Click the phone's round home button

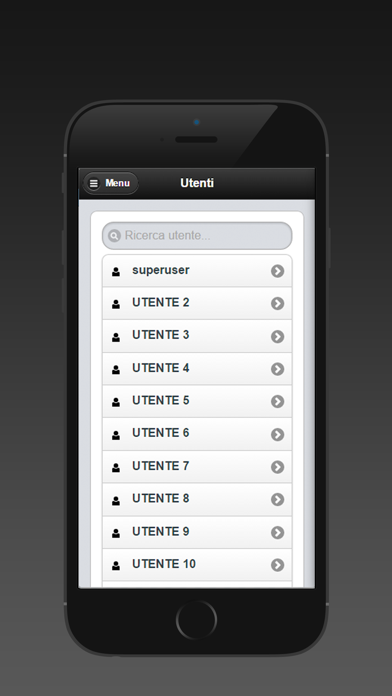(196, 620)
